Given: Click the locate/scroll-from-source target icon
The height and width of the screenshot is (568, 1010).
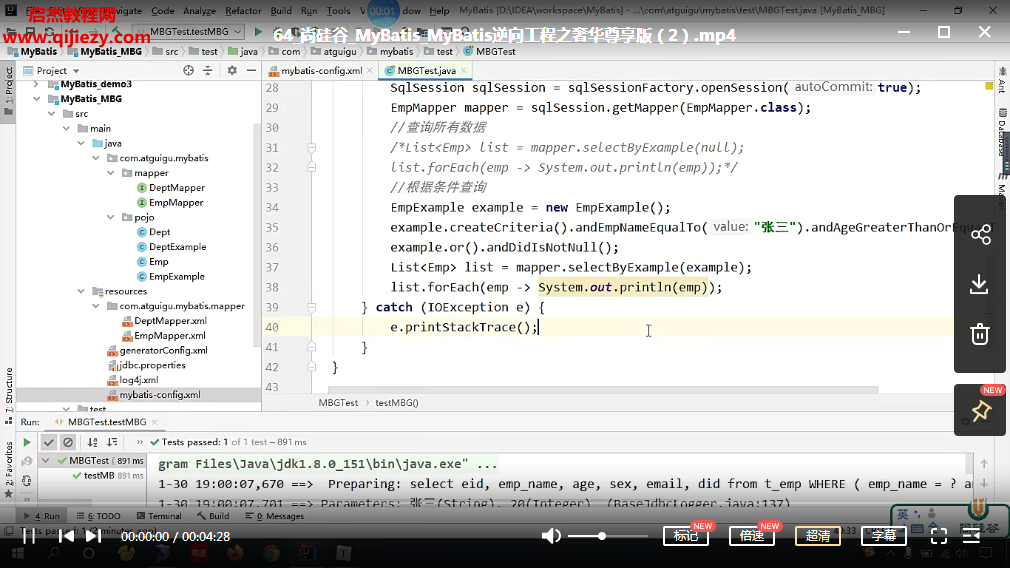Looking at the screenshot, I should (x=188, y=70).
